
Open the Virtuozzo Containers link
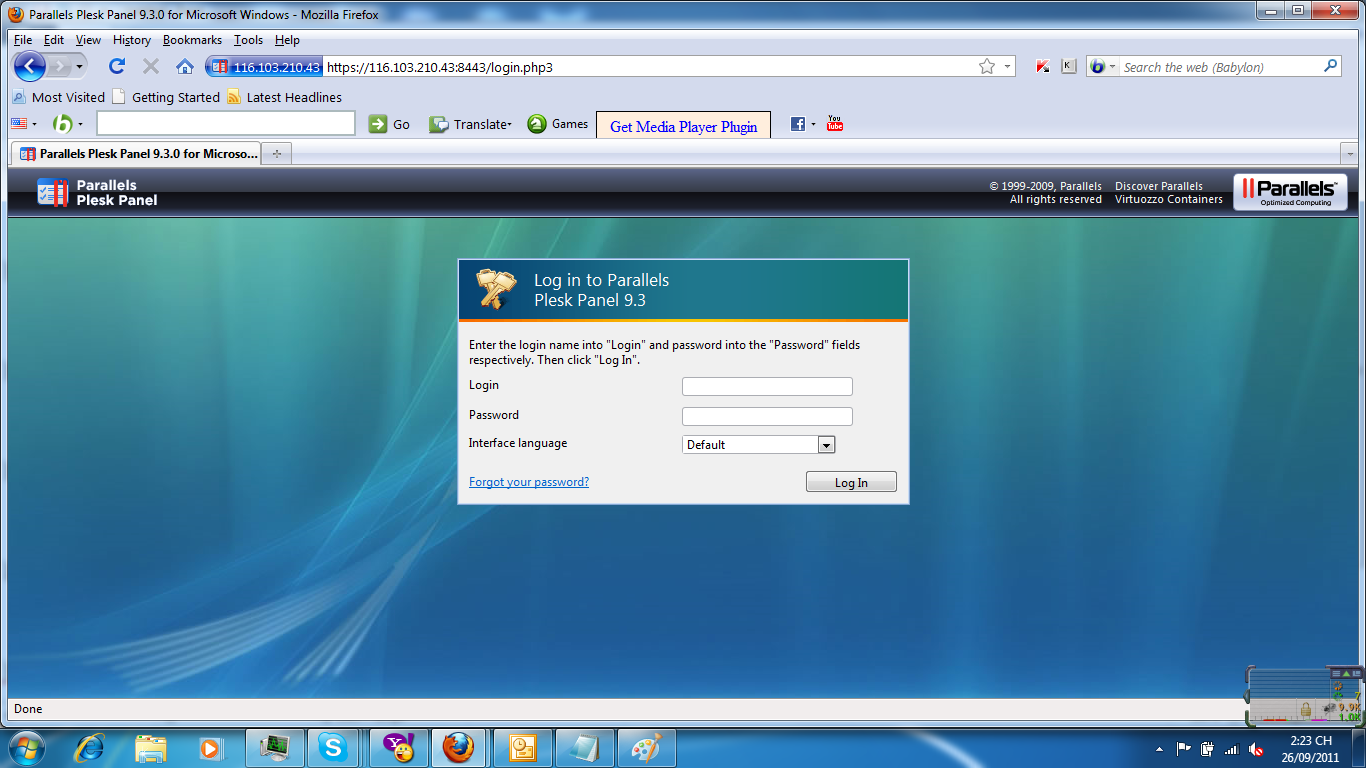[1169, 199]
